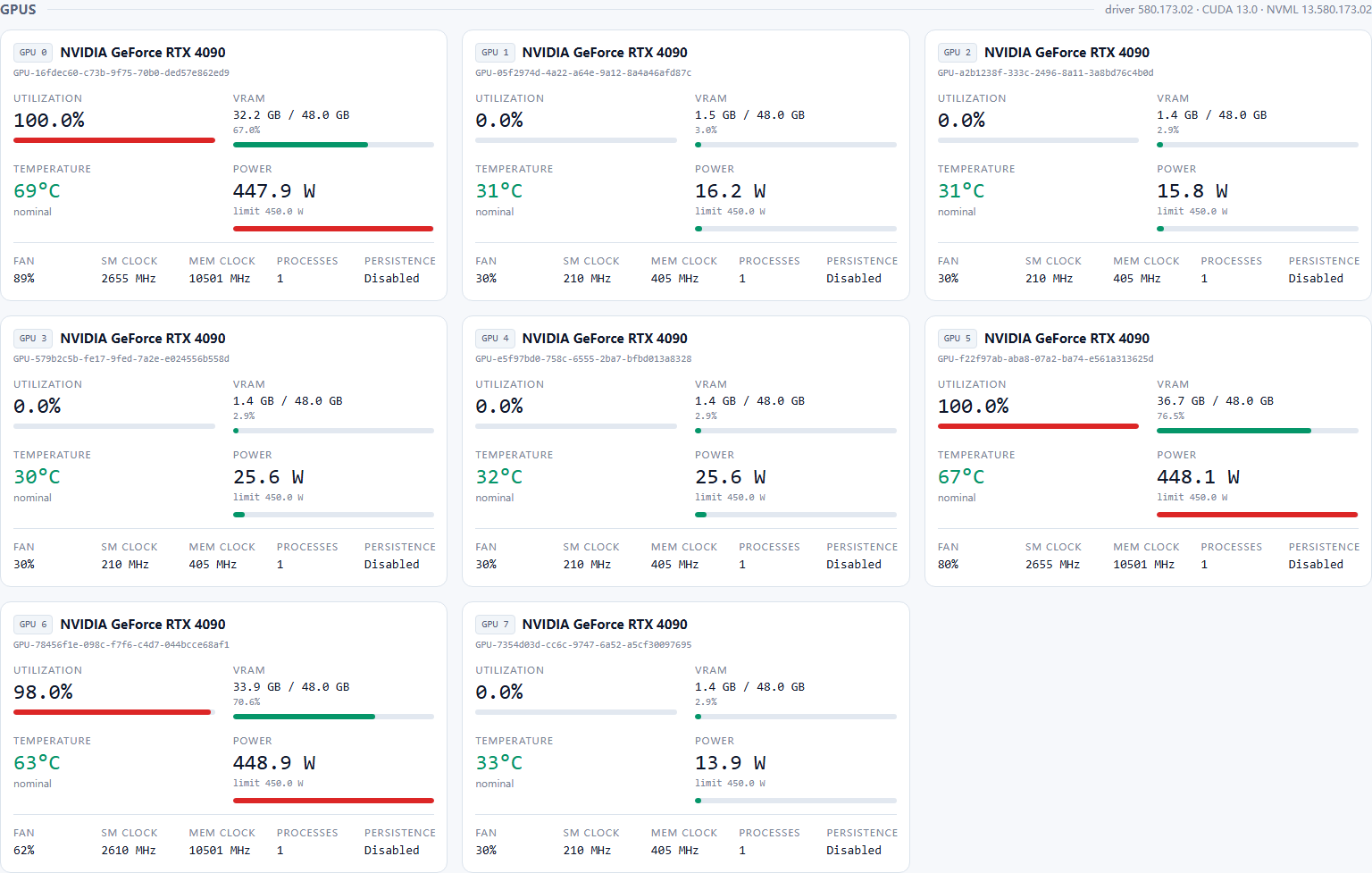The width and height of the screenshot is (1372, 873).
Task: Click the 69°C temperature reading
Action: point(38,191)
